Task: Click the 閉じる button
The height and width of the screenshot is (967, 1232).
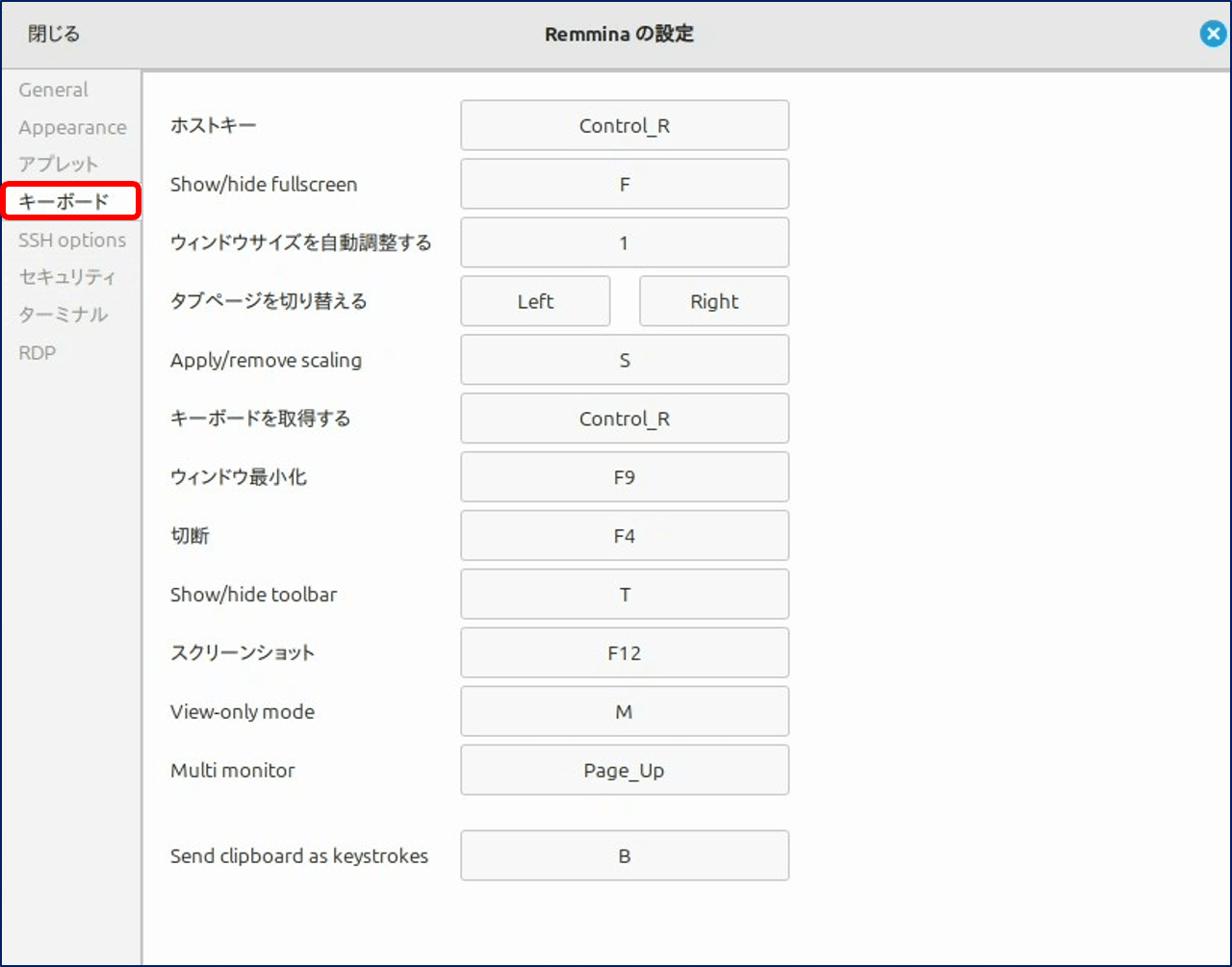Action: tap(54, 34)
